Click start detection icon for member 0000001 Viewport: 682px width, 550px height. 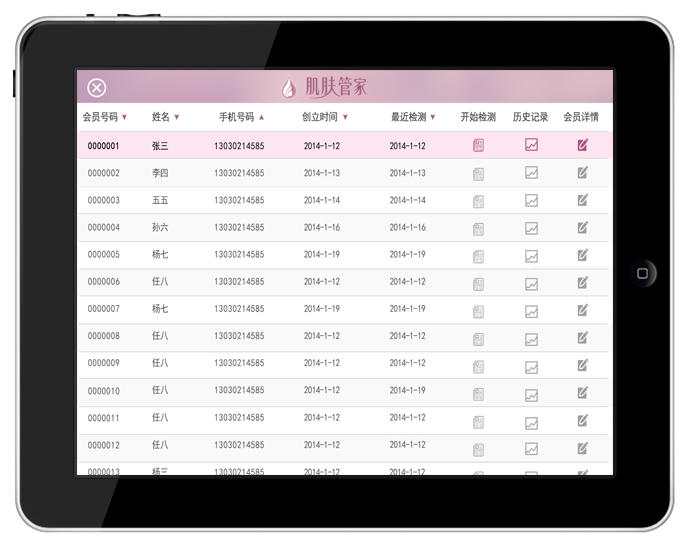[x=478, y=145]
